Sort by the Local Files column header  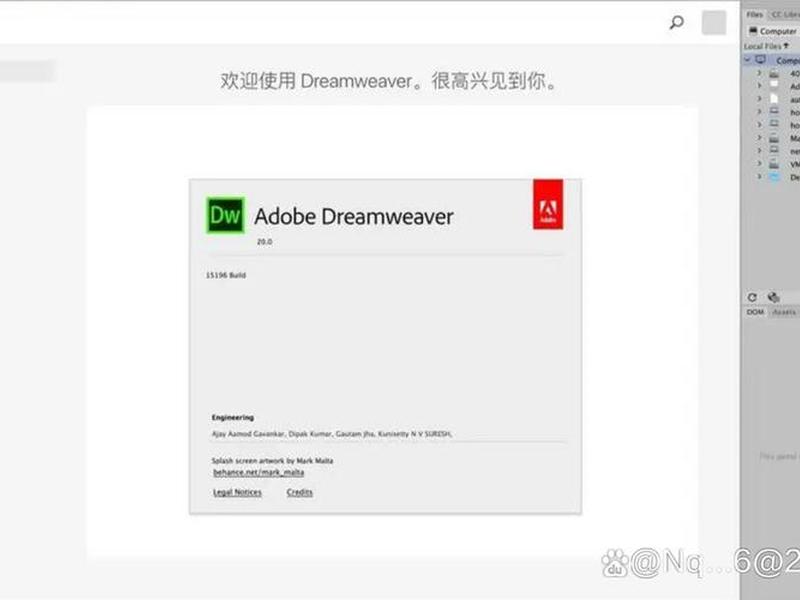click(x=766, y=46)
